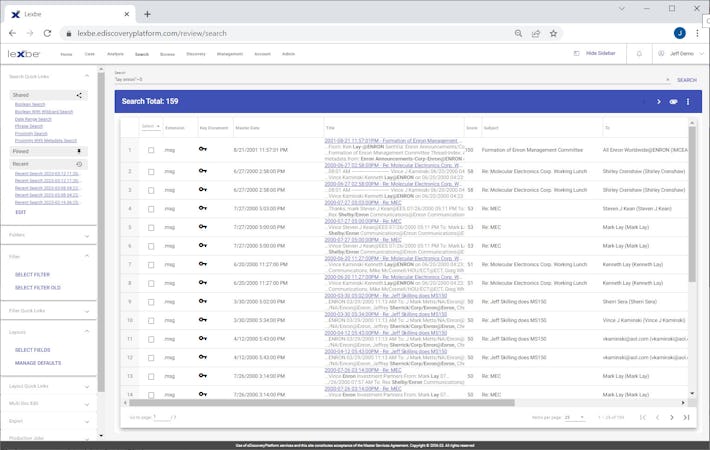The width and height of the screenshot is (710, 450).
Task: Click the share icon beside Shared
Action: (x=79, y=95)
